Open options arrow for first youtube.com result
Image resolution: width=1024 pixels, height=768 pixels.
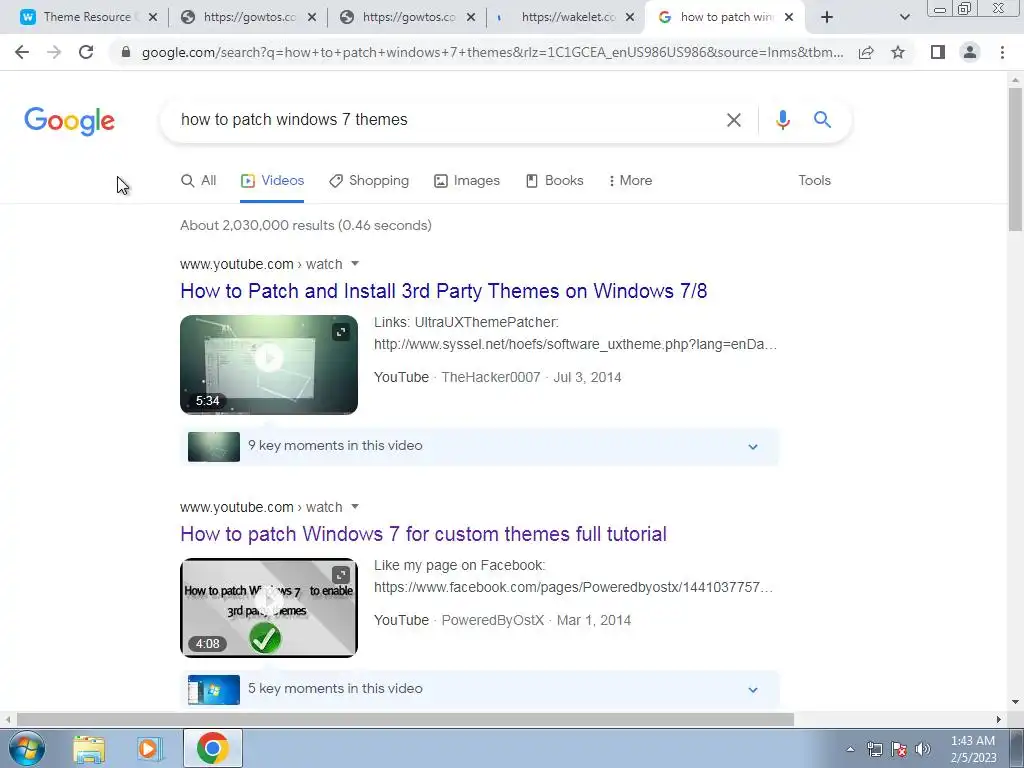(355, 264)
